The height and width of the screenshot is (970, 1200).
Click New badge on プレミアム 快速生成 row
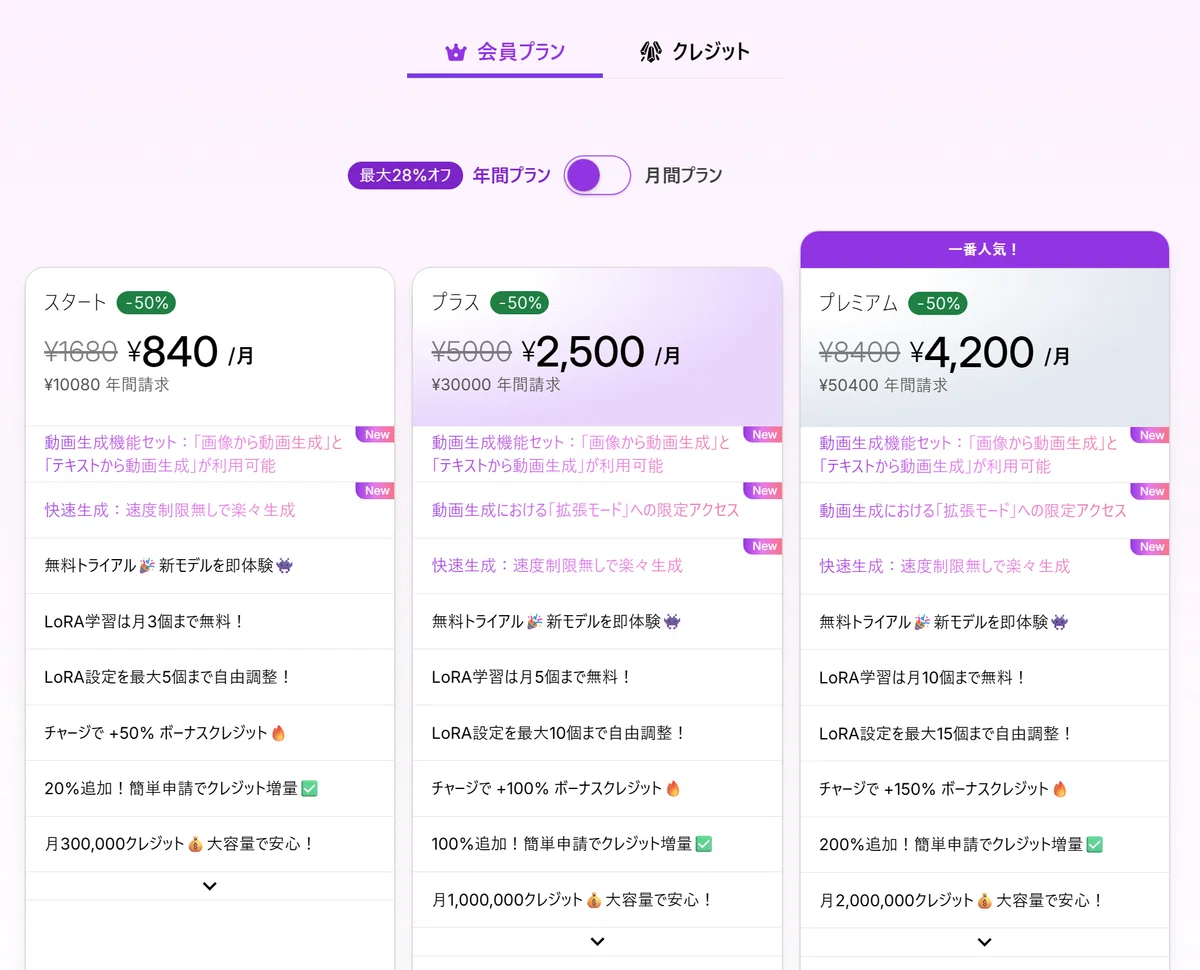(x=1151, y=547)
